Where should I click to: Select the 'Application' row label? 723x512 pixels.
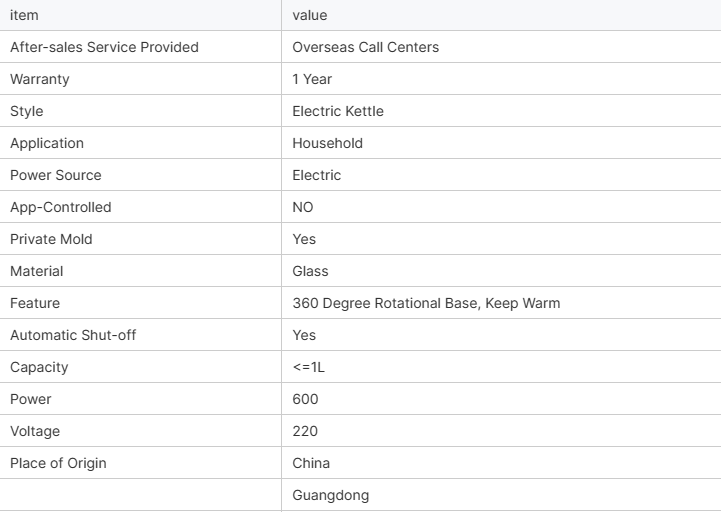click(47, 143)
